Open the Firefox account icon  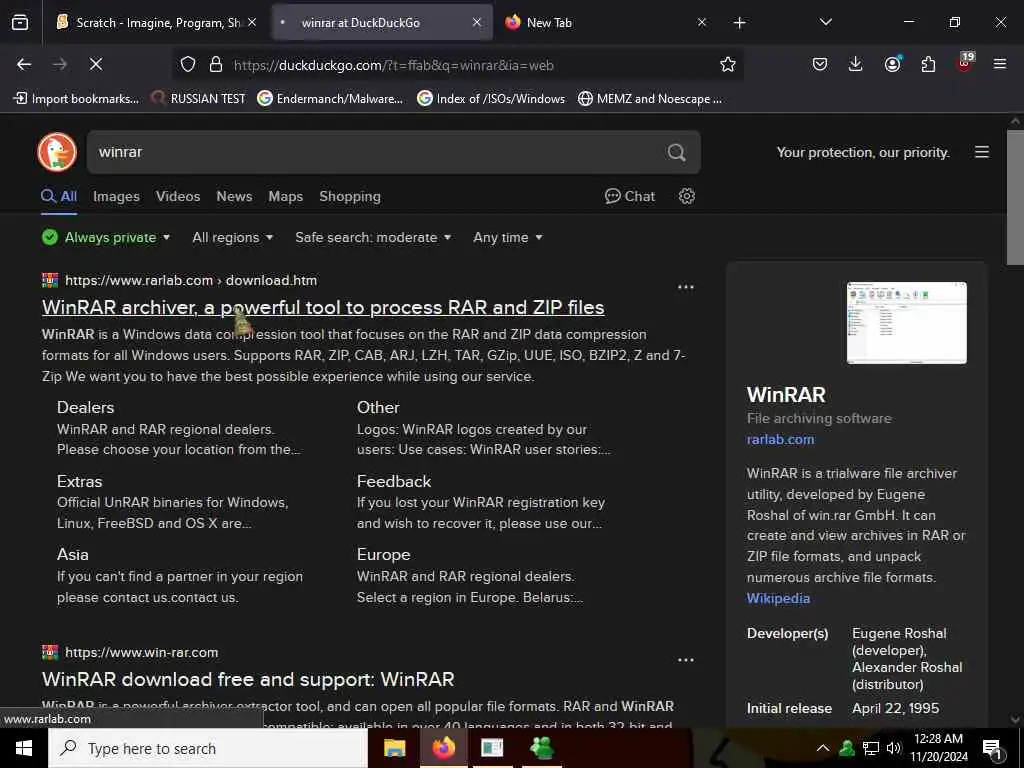pos(892,65)
